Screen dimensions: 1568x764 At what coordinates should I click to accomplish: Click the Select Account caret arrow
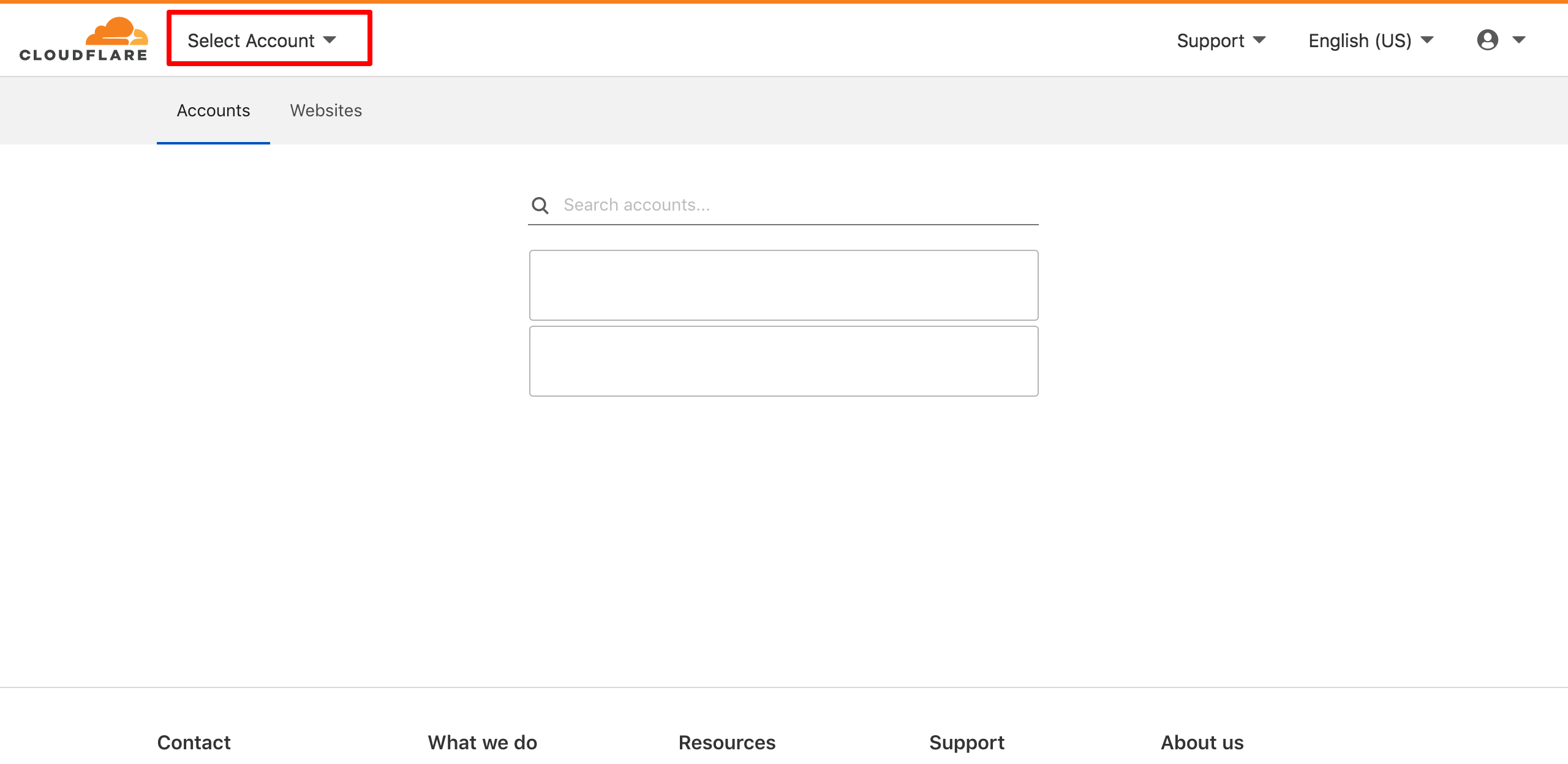pyautogui.click(x=330, y=40)
